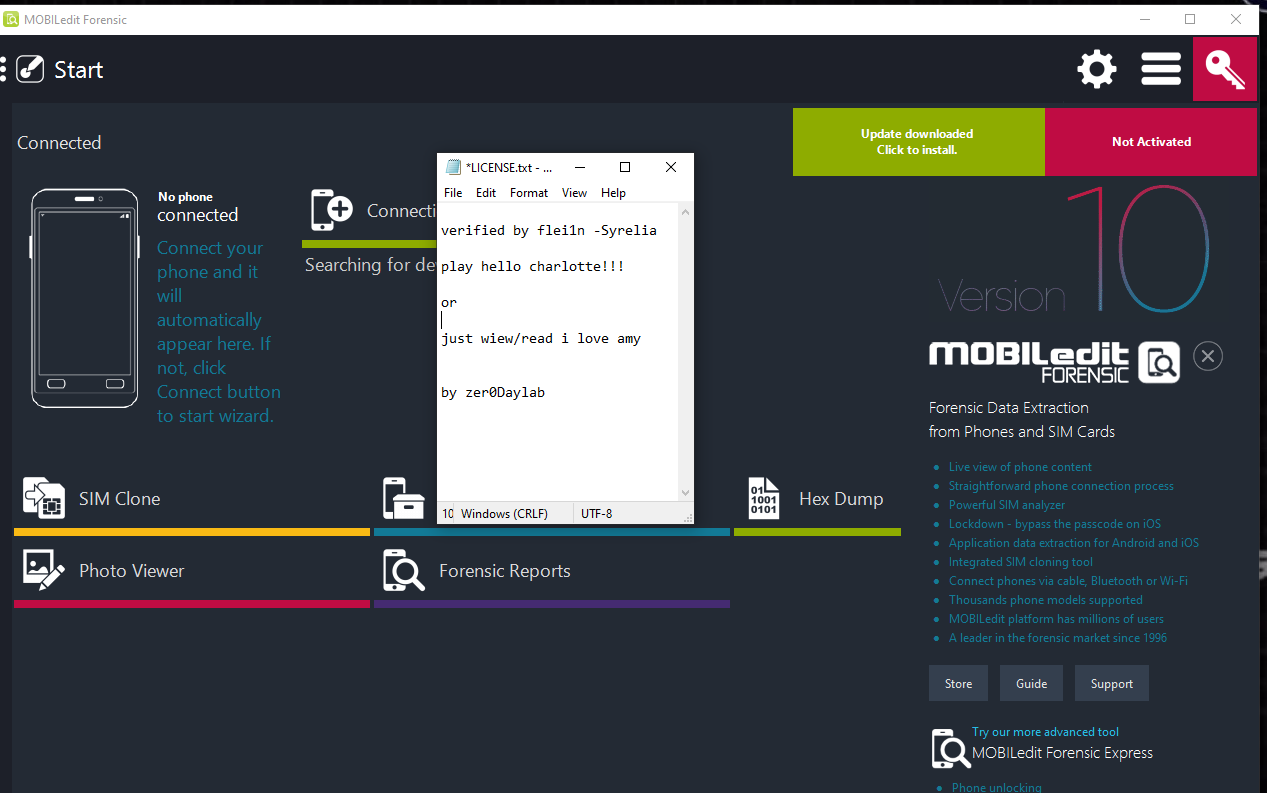Click text 'verified by flei1n -Syrelia'
This screenshot has height=793, width=1267.
[549, 230]
